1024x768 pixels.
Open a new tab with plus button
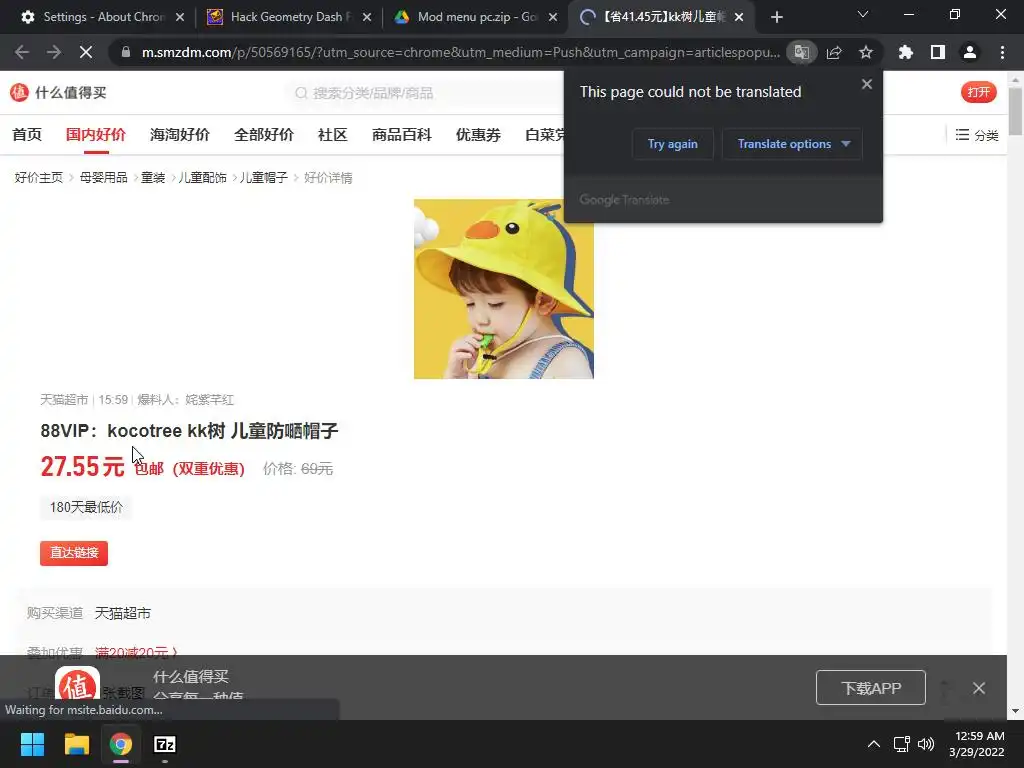[x=776, y=17]
